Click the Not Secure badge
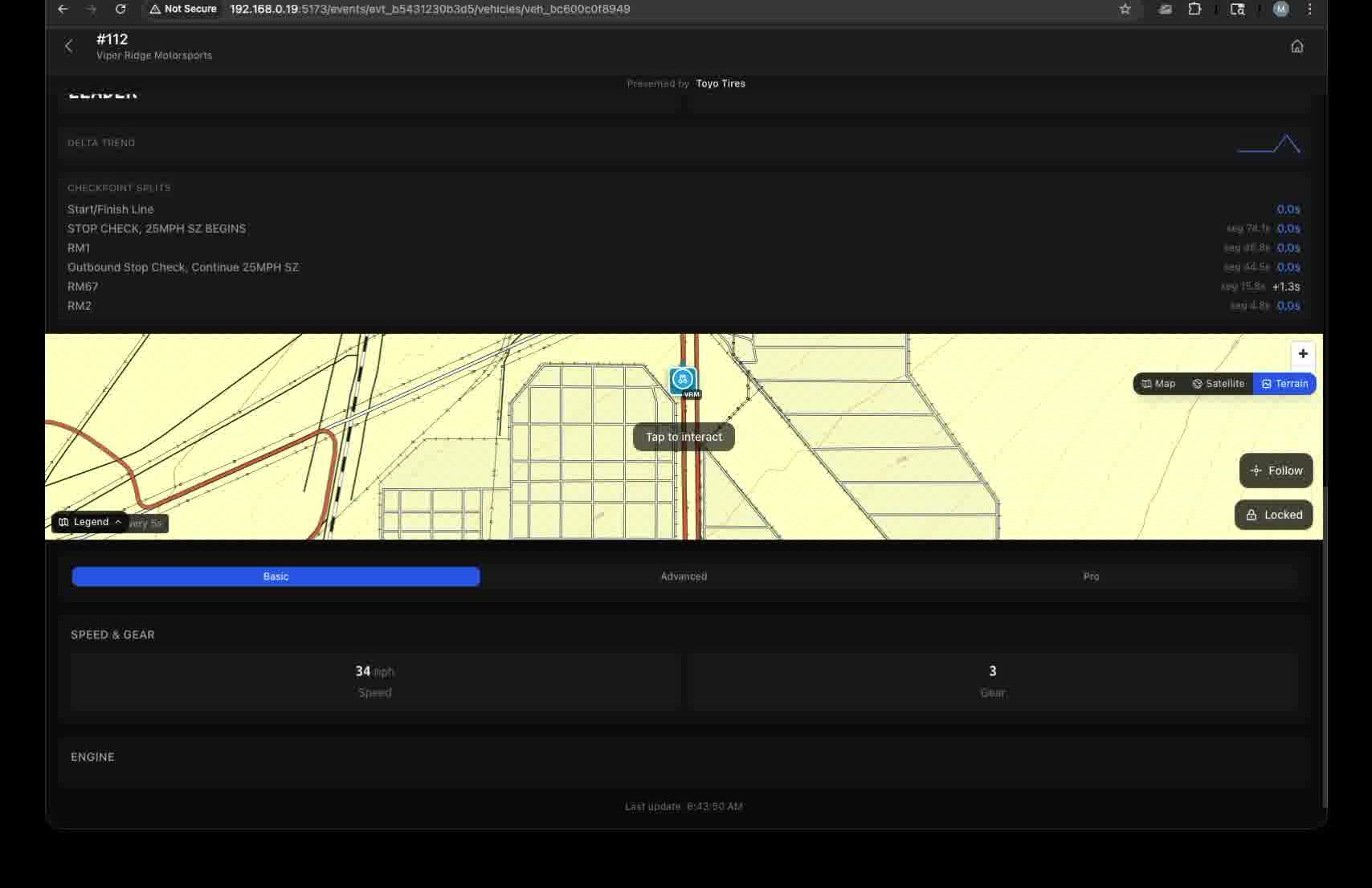The height and width of the screenshot is (888, 1372). point(182,9)
